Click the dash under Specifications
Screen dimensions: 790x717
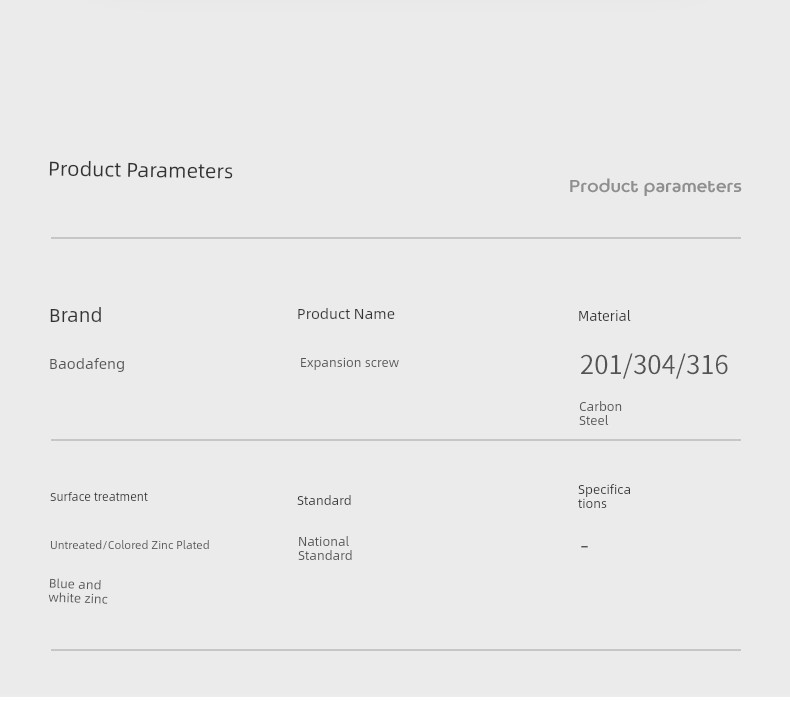pyautogui.click(x=584, y=546)
